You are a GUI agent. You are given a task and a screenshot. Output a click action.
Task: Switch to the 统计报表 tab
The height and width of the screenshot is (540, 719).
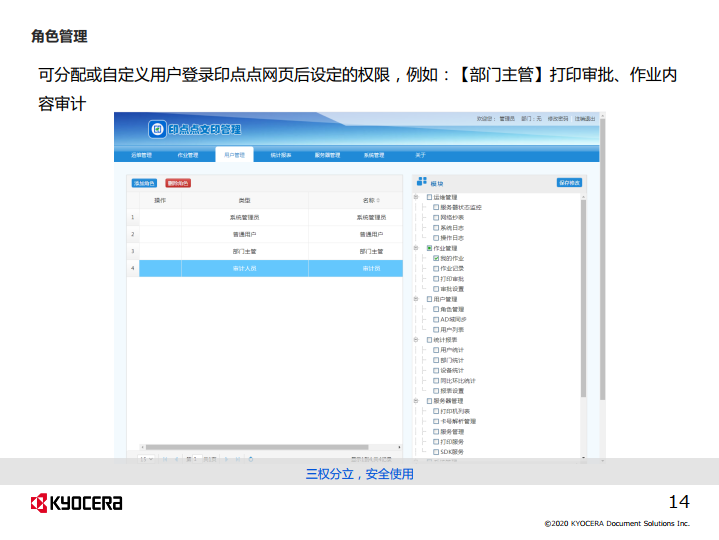tap(281, 155)
